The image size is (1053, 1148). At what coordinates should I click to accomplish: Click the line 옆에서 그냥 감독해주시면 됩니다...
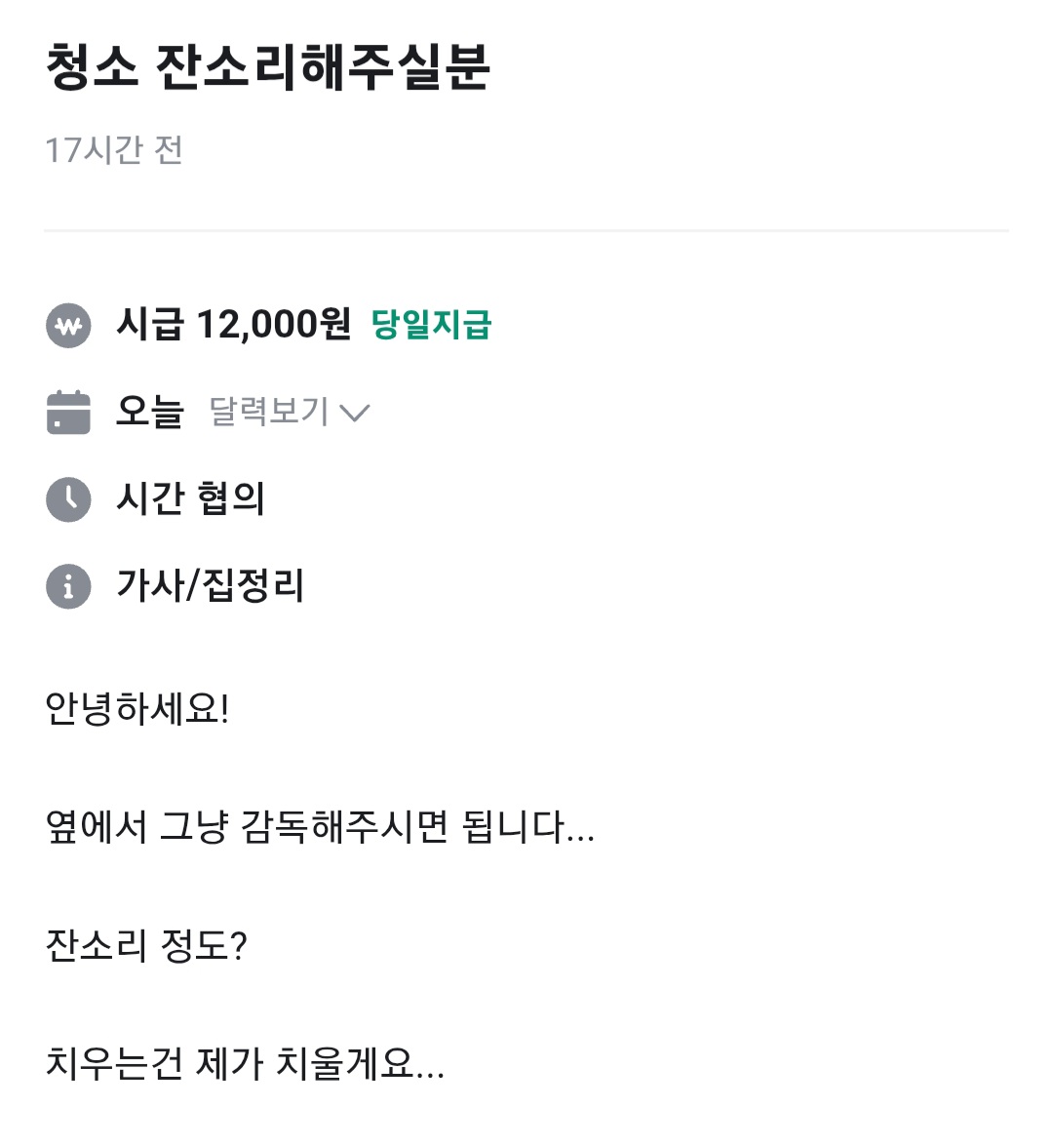320,827
